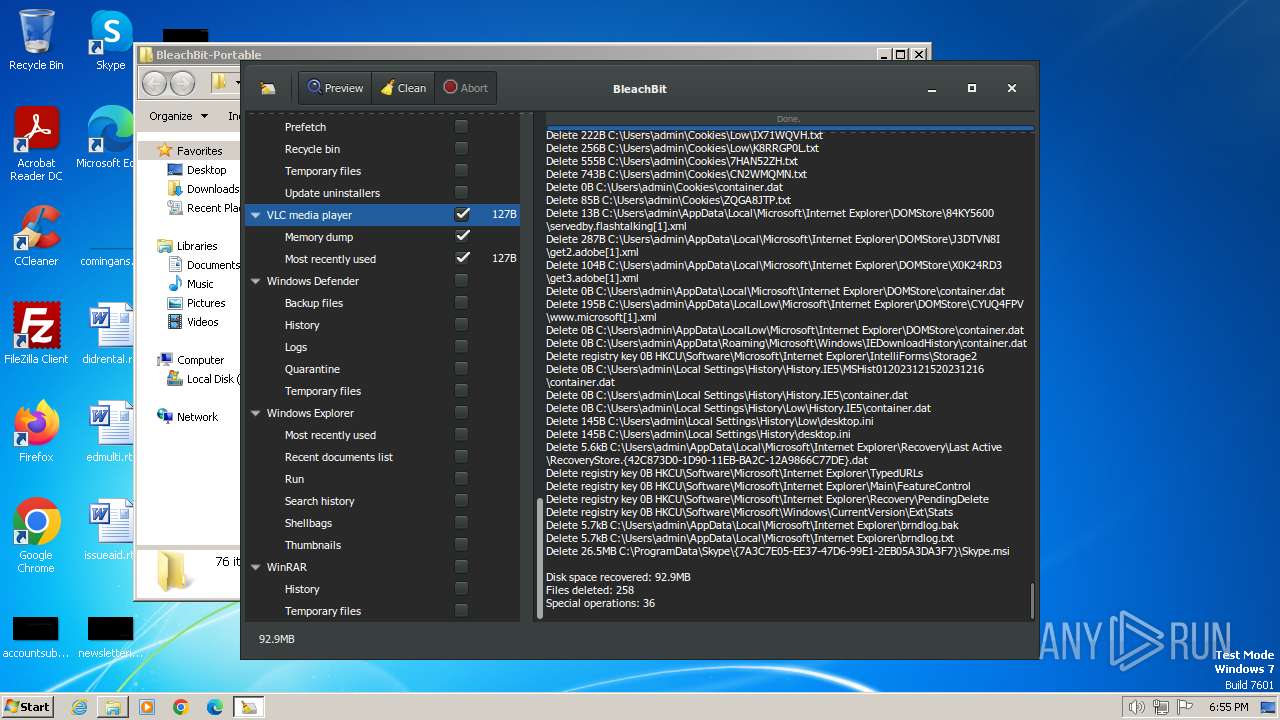This screenshot has width=1280, height=720.
Task: Open newsletter desktop file icon
Action: click(108, 637)
